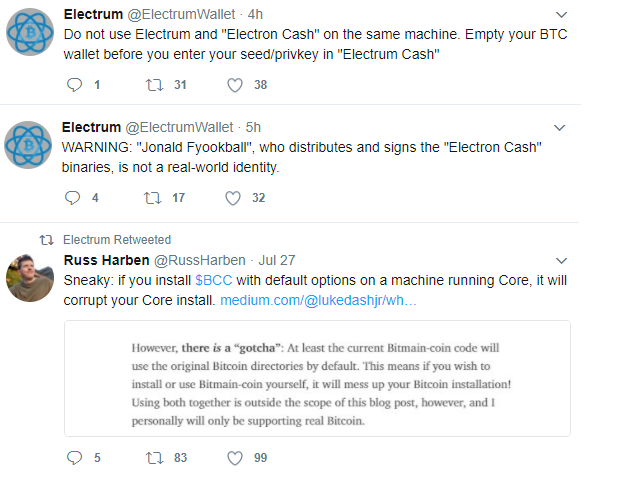Open the $BCC cashtag link

point(213,280)
